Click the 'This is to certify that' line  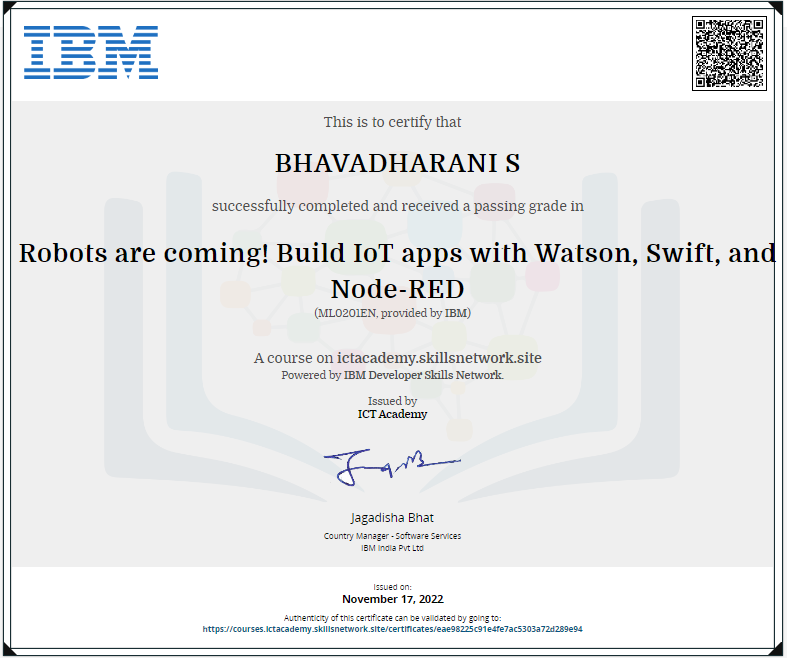pyautogui.click(x=392, y=122)
